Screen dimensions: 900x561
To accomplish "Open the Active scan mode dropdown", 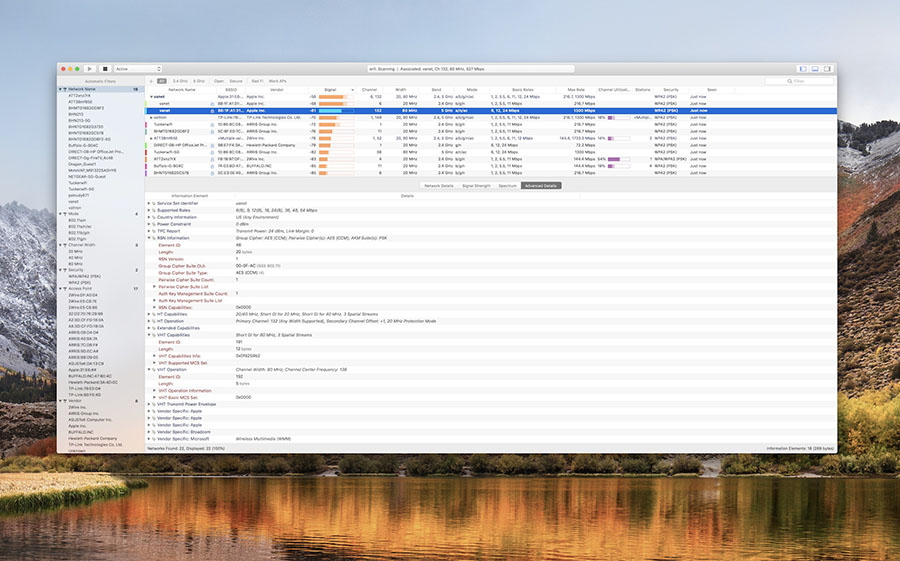I will tap(138, 69).
